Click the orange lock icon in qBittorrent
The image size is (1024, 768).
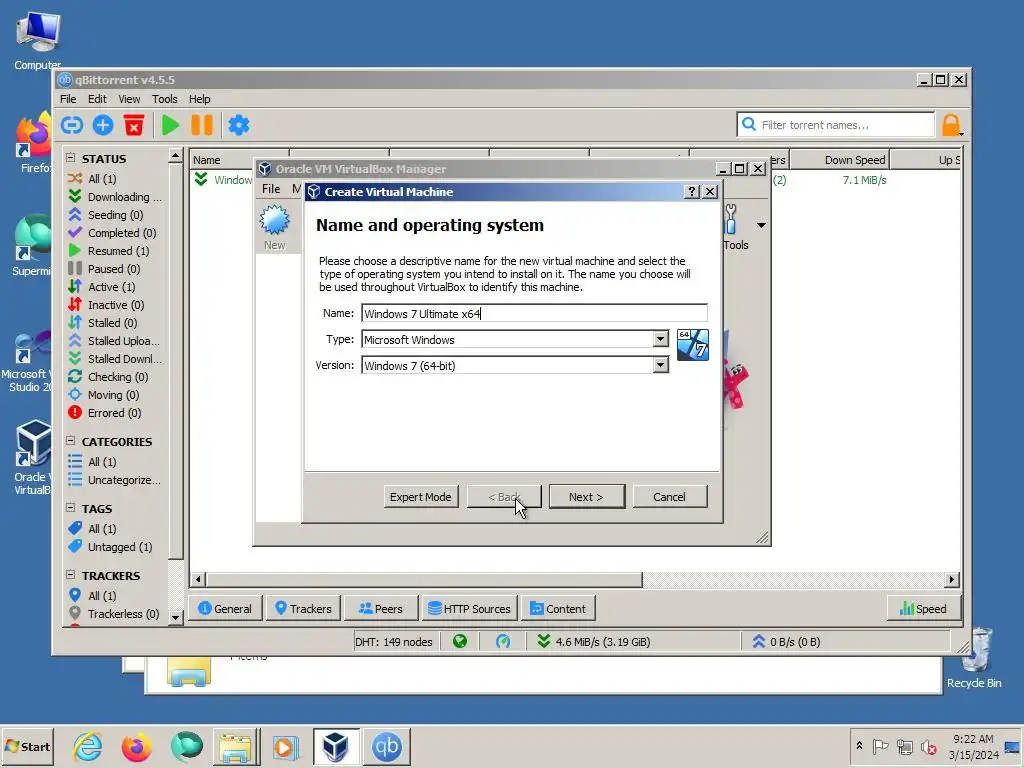(951, 125)
